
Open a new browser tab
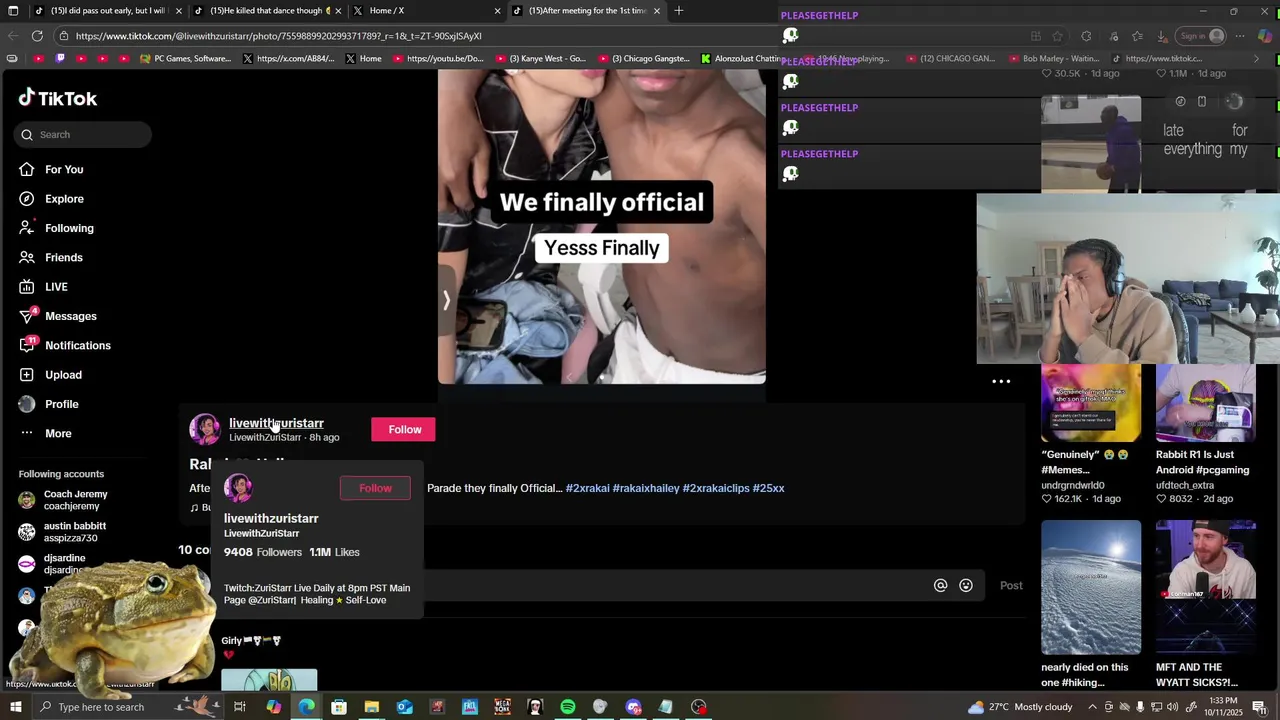pos(679,11)
